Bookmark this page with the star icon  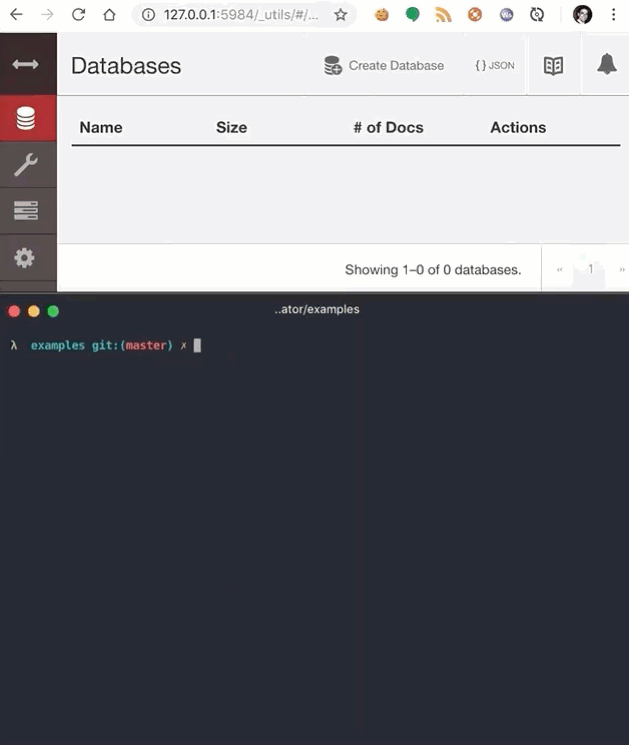340,15
